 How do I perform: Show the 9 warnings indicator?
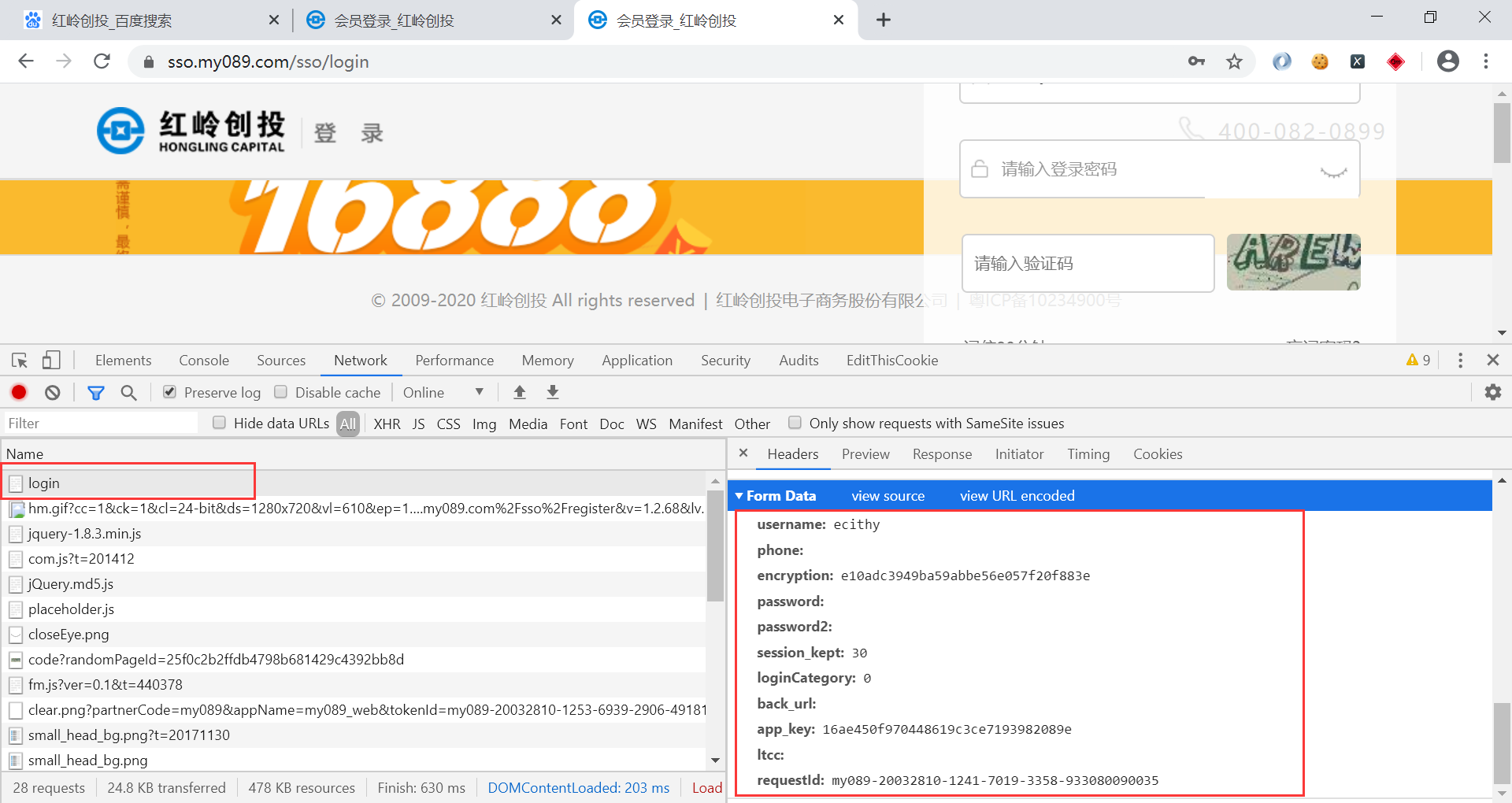coord(1418,361)
